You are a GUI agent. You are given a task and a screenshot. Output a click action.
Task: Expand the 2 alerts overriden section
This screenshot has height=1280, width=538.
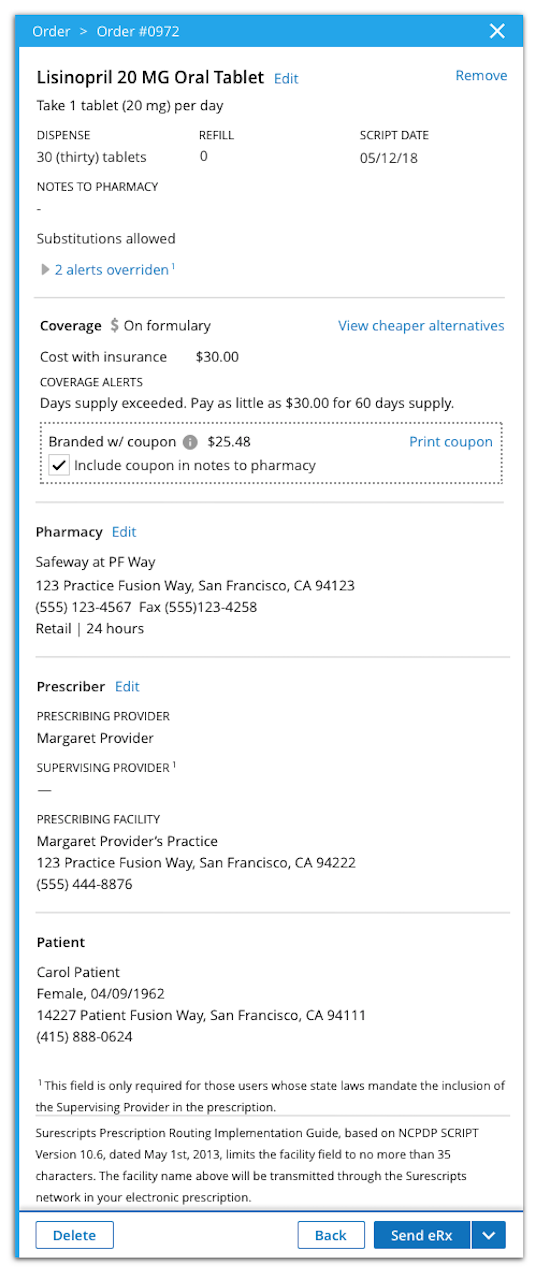111,270
